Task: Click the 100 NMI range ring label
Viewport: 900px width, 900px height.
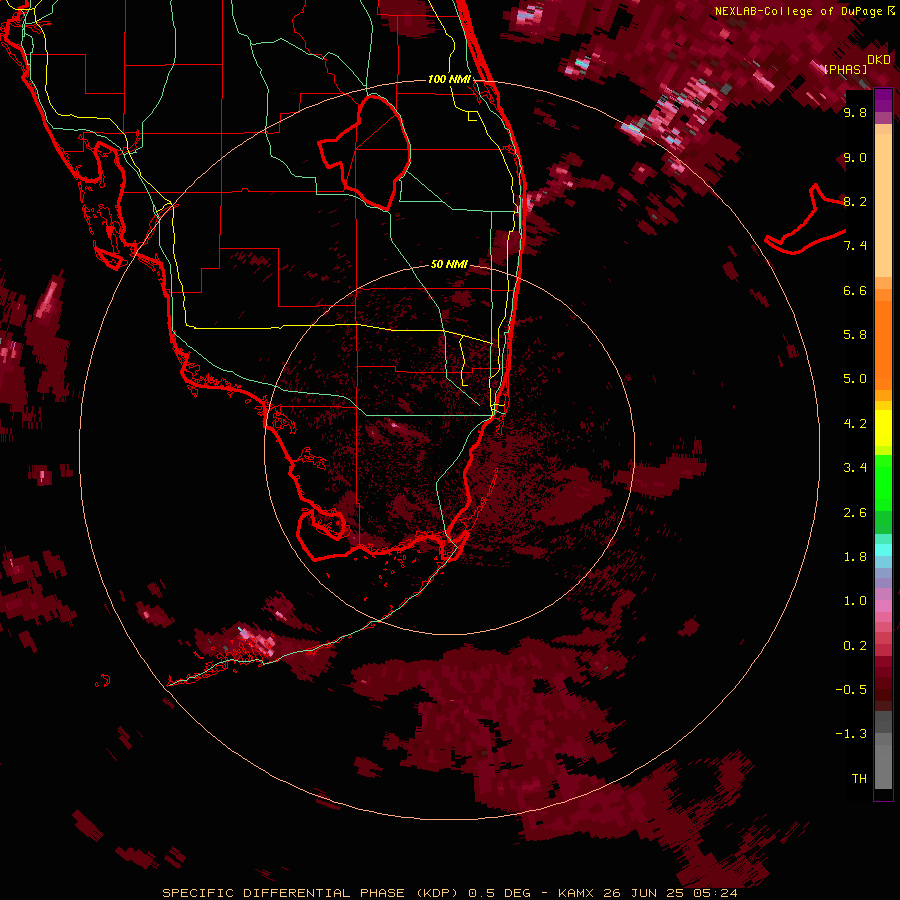Action: [449, 79]
